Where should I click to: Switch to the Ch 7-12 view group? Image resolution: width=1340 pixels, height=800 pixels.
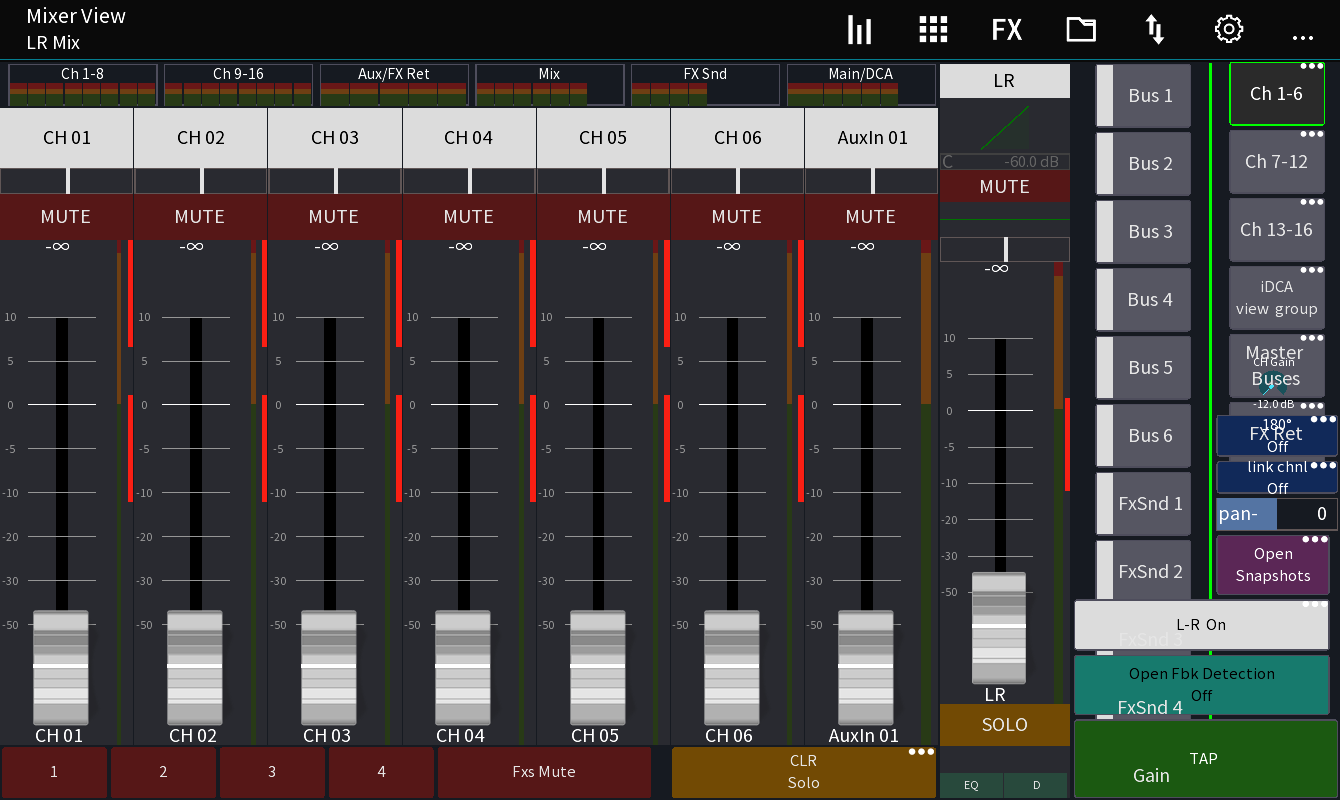pos(1277,162)
